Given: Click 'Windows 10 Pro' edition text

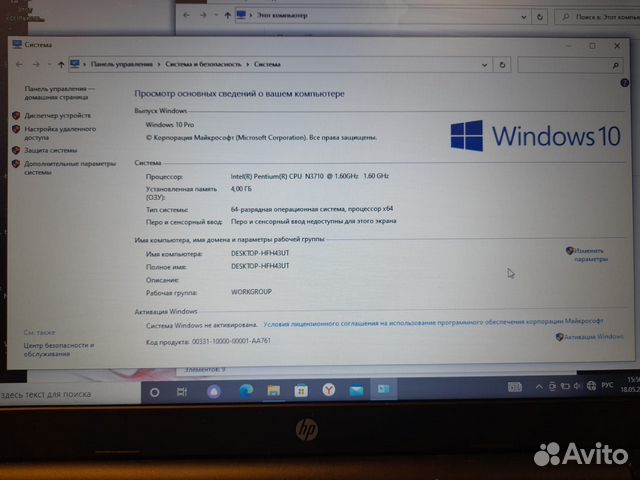Looking at the screenshot, I should coord(170,124).
